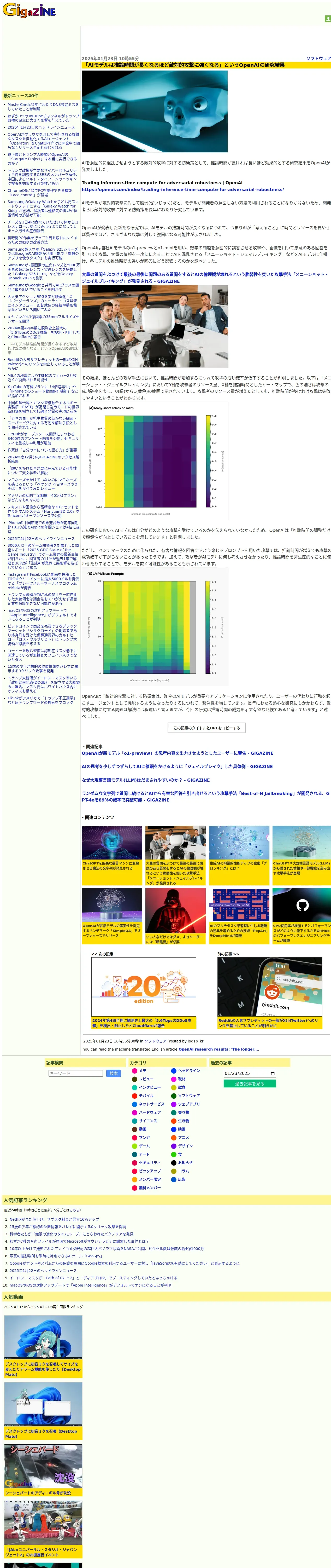Screen dimensions: 331x1568
Task: Click the magenta dot beside 取材 category
Action: tap(173, 1079)
